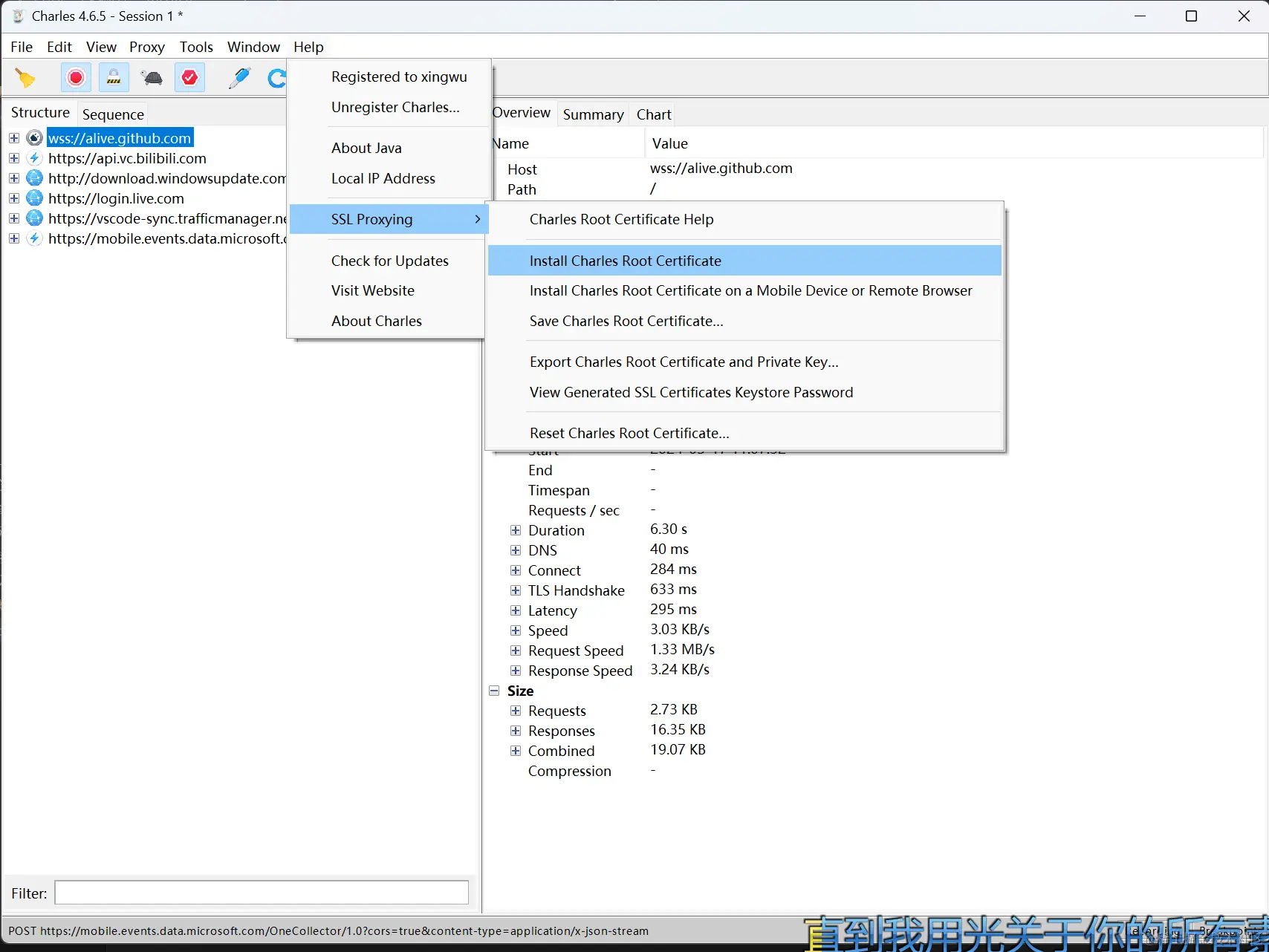Screen dimensions: 1269x952
Task: Expand the TLS Handshake row
Action: pos(516,590)
